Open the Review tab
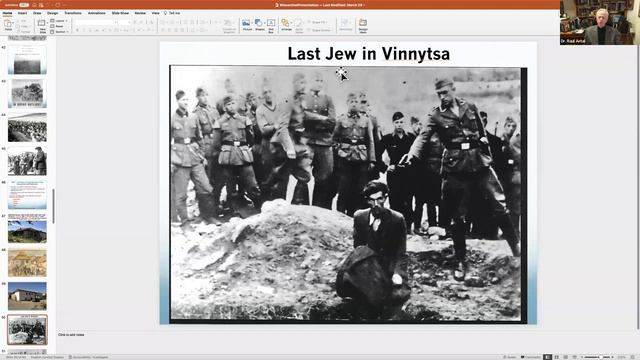This screenshot has height=360, width=640. pyautogui.click(x=140, y=13)
